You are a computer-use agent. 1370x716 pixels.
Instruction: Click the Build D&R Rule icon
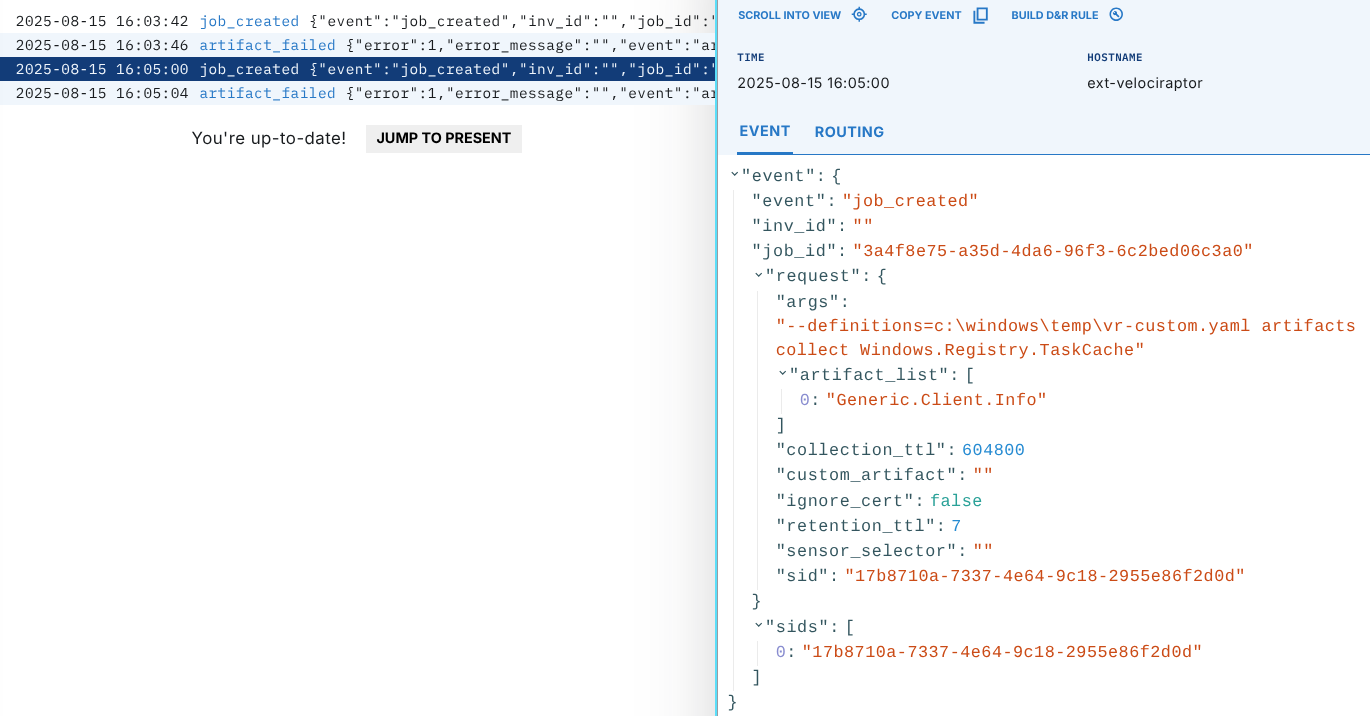click(x=1117, y=15)
